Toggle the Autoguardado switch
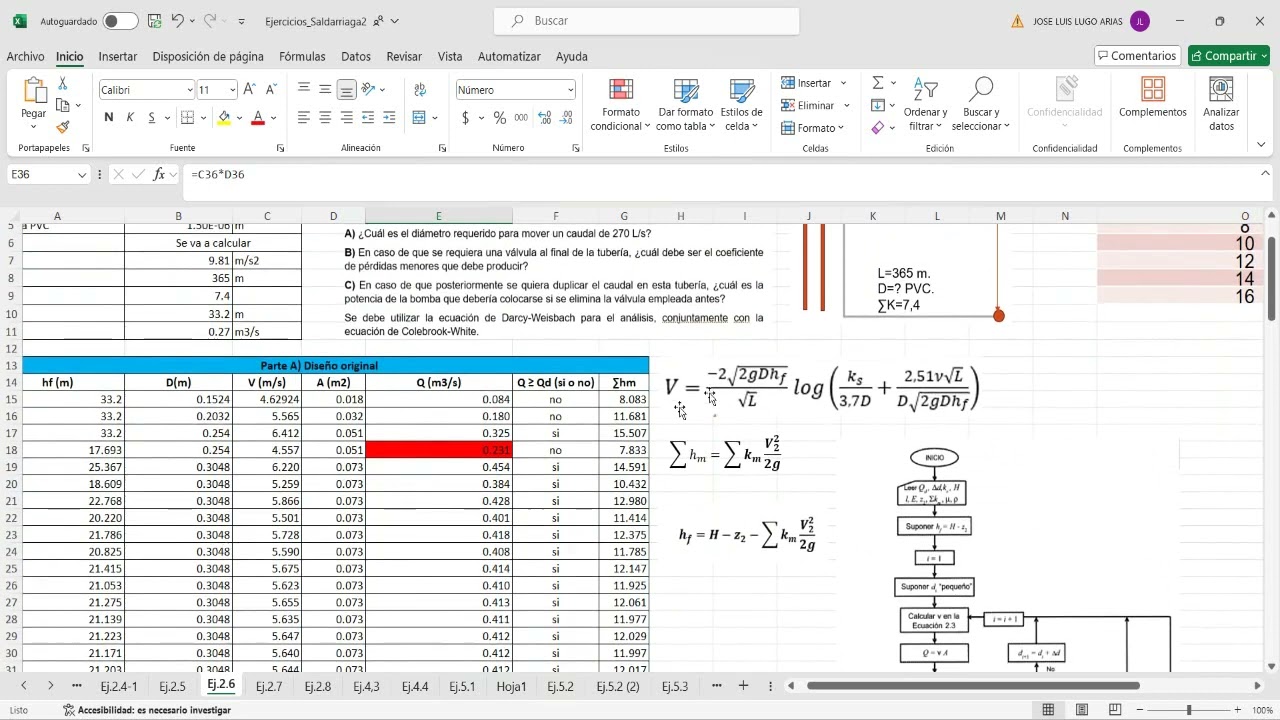This screenshot has width=1280, height=720. [121, 21]
